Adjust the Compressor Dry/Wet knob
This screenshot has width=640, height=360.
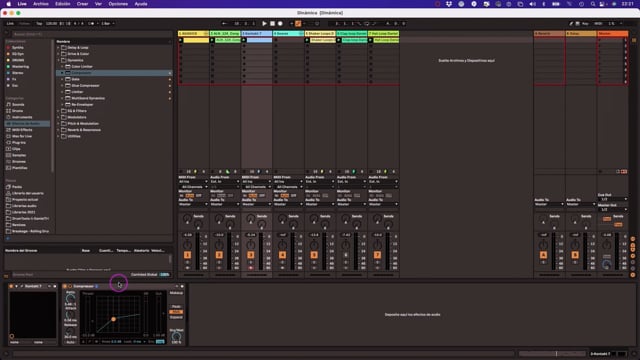pos(176,337)
